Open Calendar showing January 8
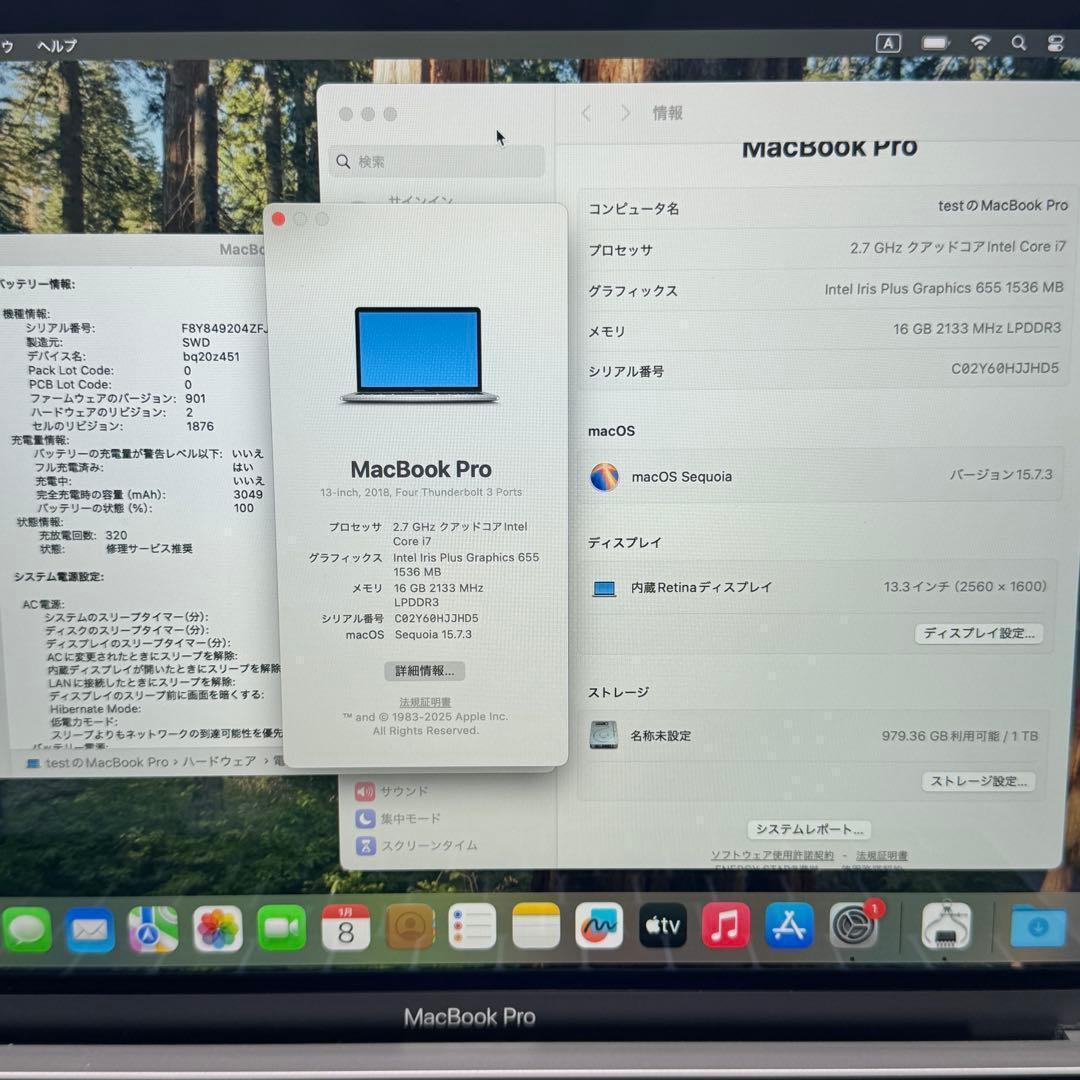The image size is (1080, 1080). [x=345, y=926]
